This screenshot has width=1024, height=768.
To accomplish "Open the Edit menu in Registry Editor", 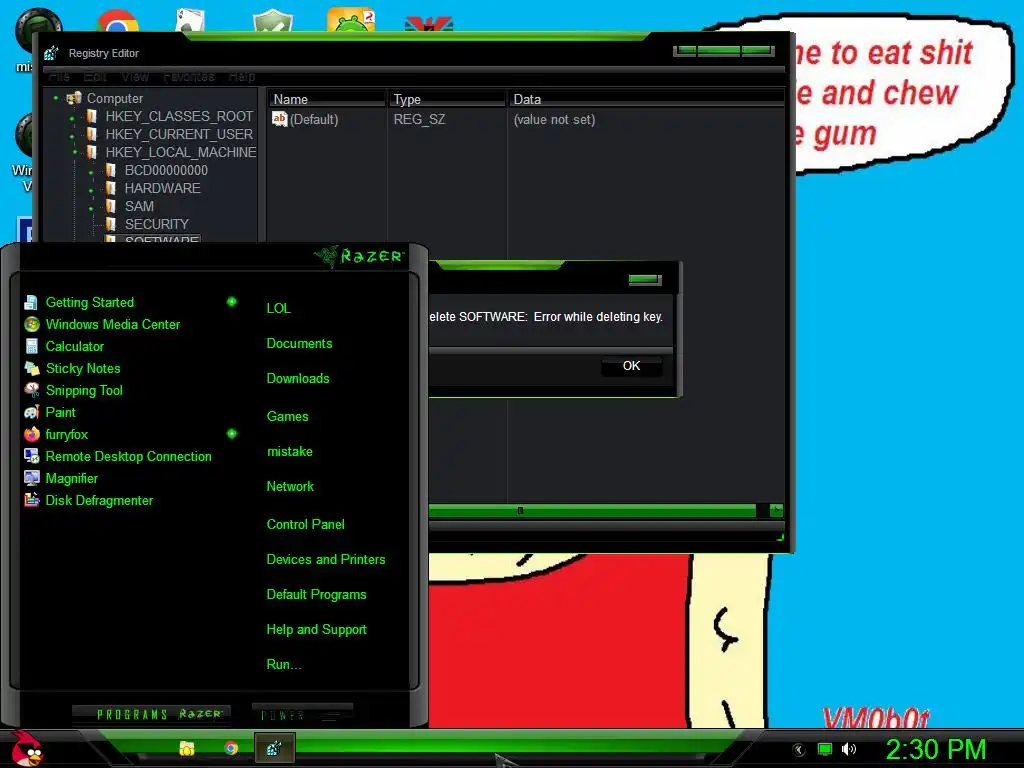I will point(95,76).
